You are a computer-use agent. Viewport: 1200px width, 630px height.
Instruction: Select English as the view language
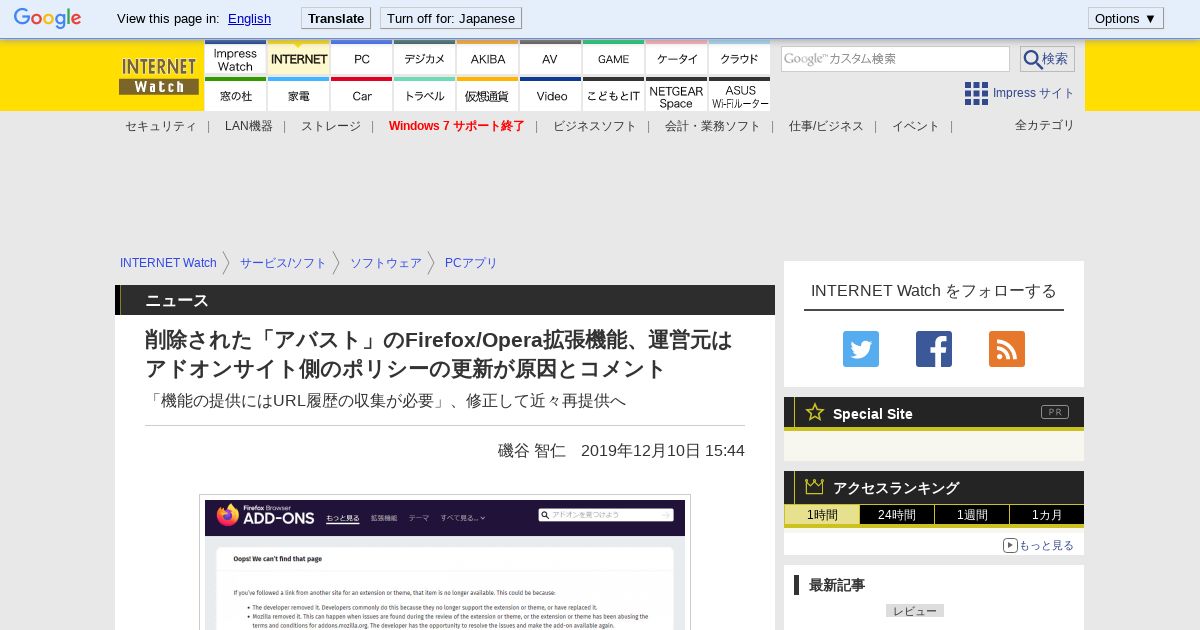[249, 18]
